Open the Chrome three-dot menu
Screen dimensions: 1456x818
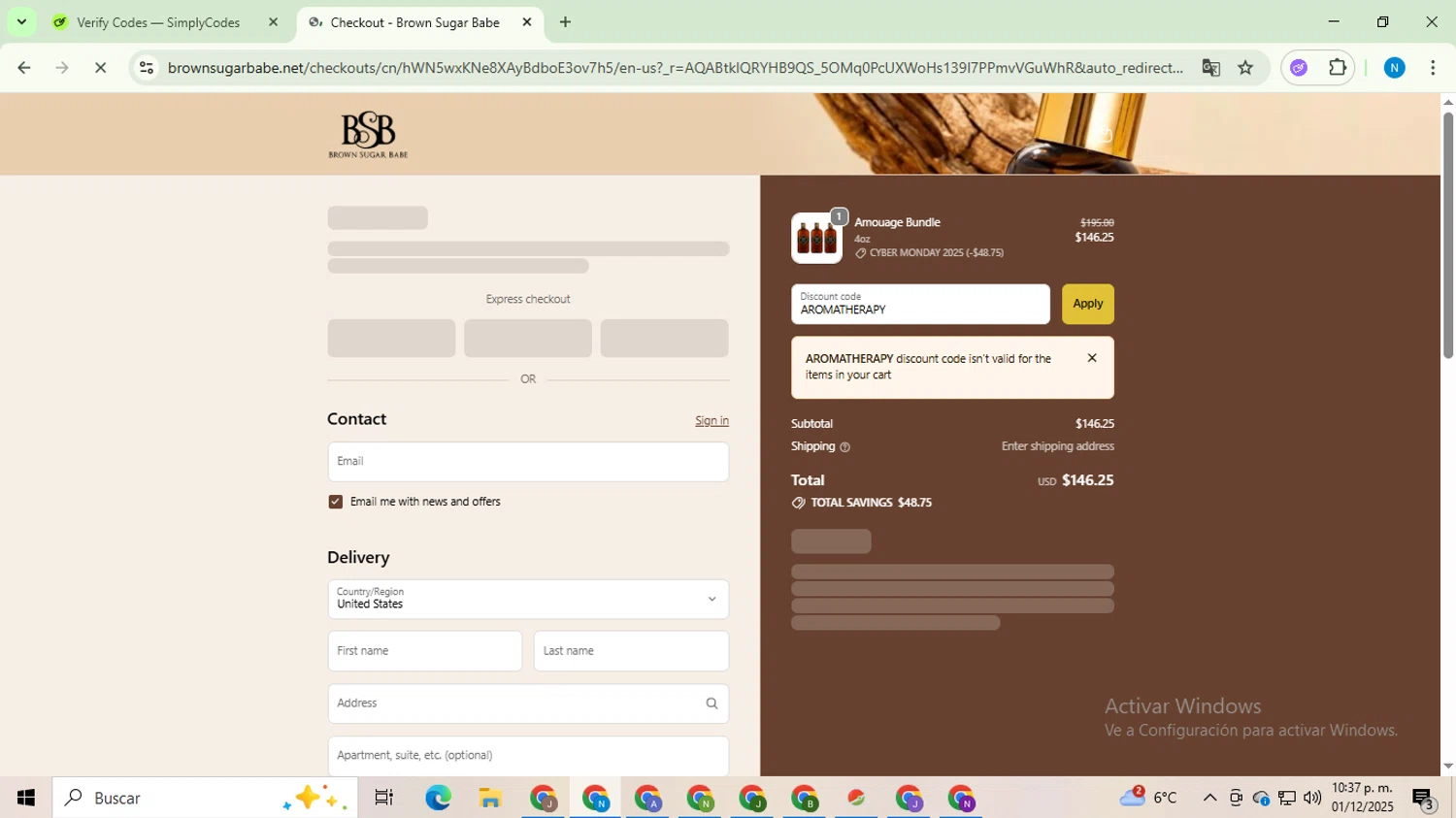point(1433,68)
